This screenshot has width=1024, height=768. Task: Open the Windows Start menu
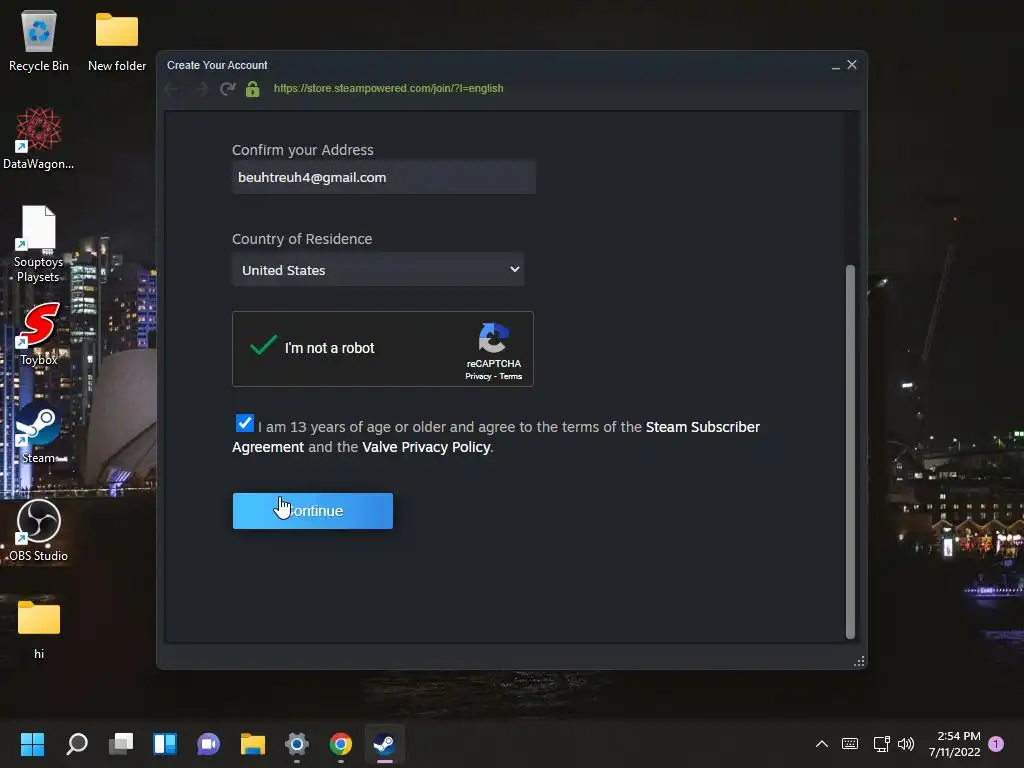[x=32, y=744]
